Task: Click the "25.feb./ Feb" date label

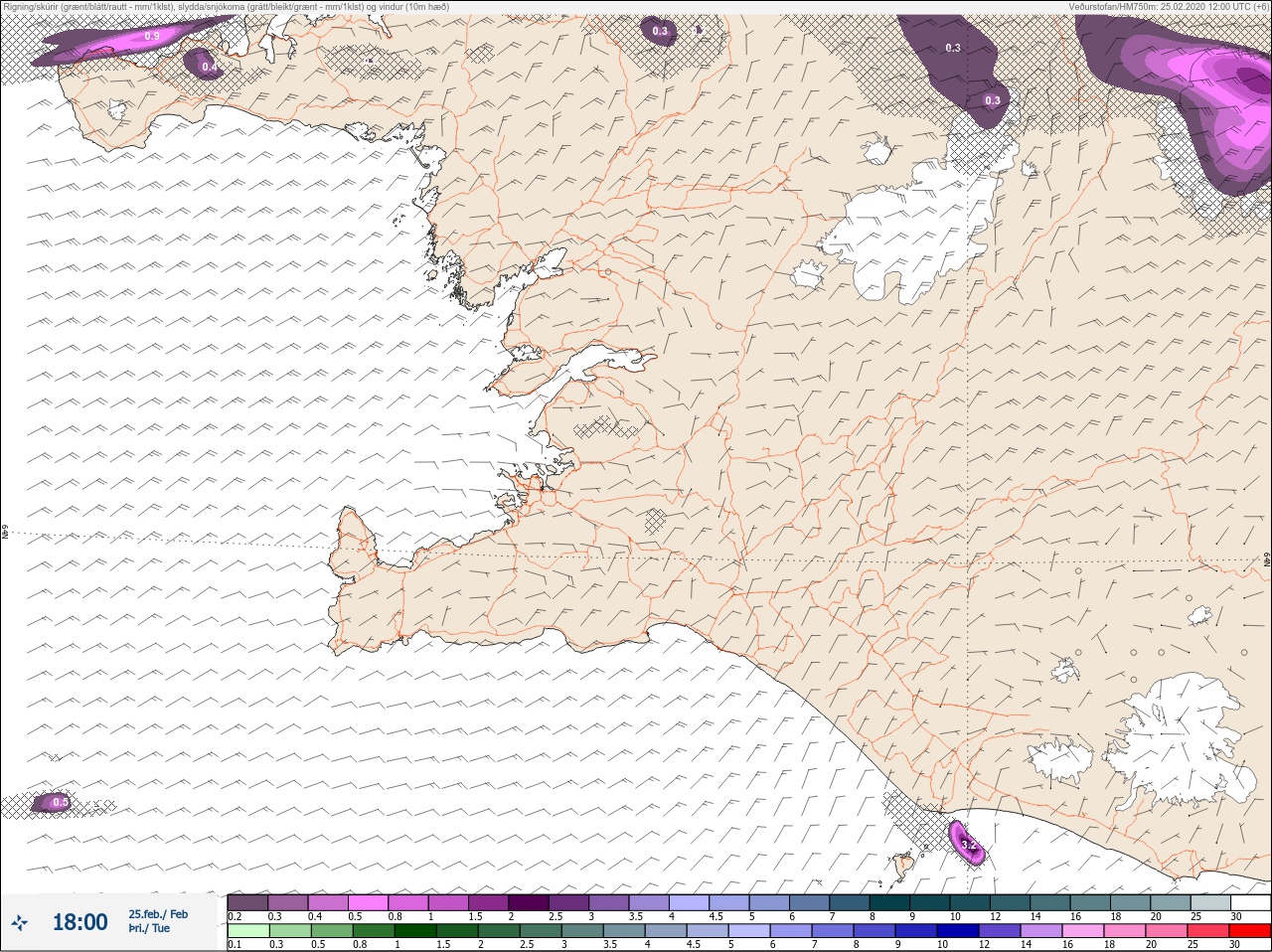Action: 158,913
